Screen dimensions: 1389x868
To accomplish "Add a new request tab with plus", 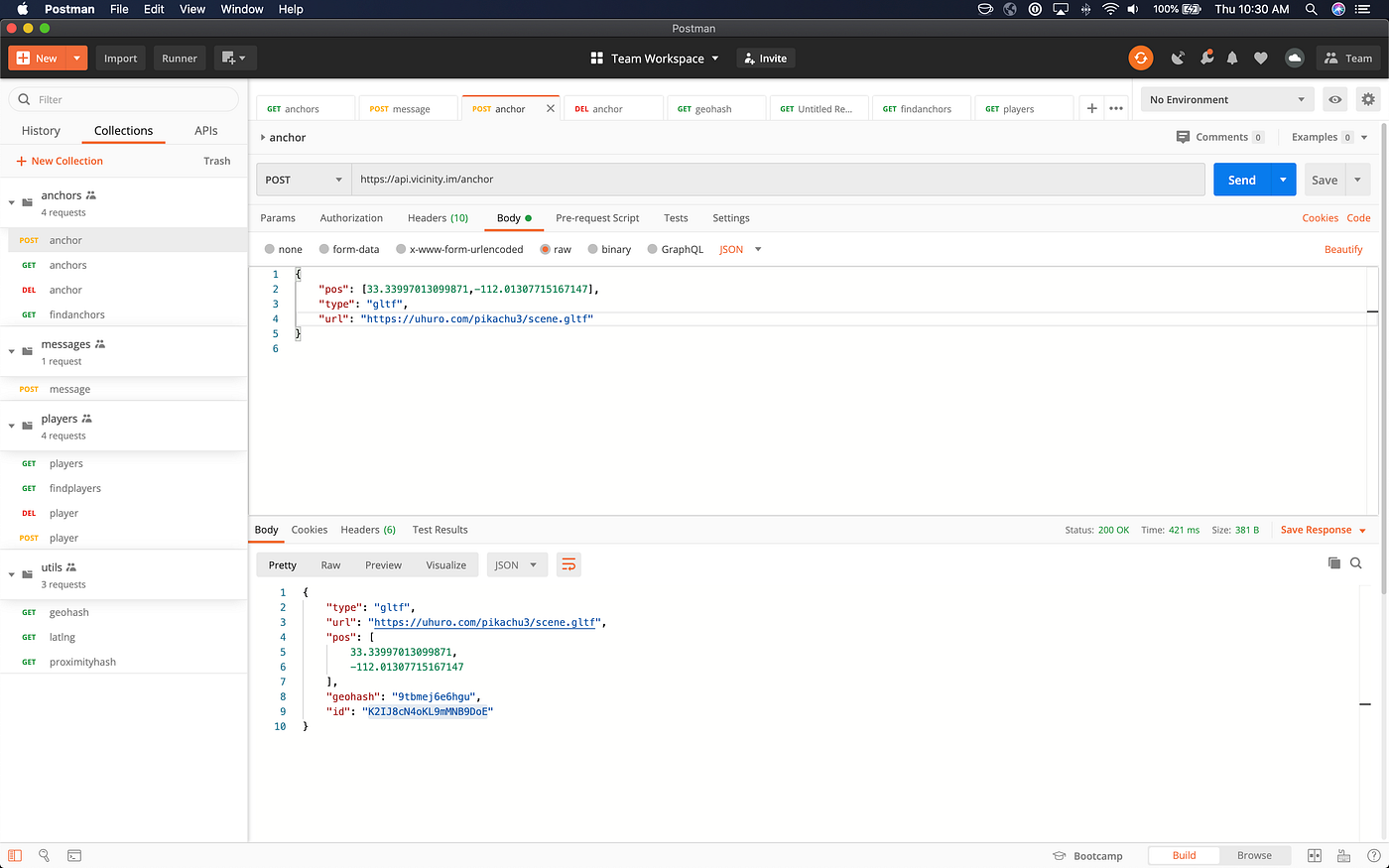I will [x=1091, y=108].
